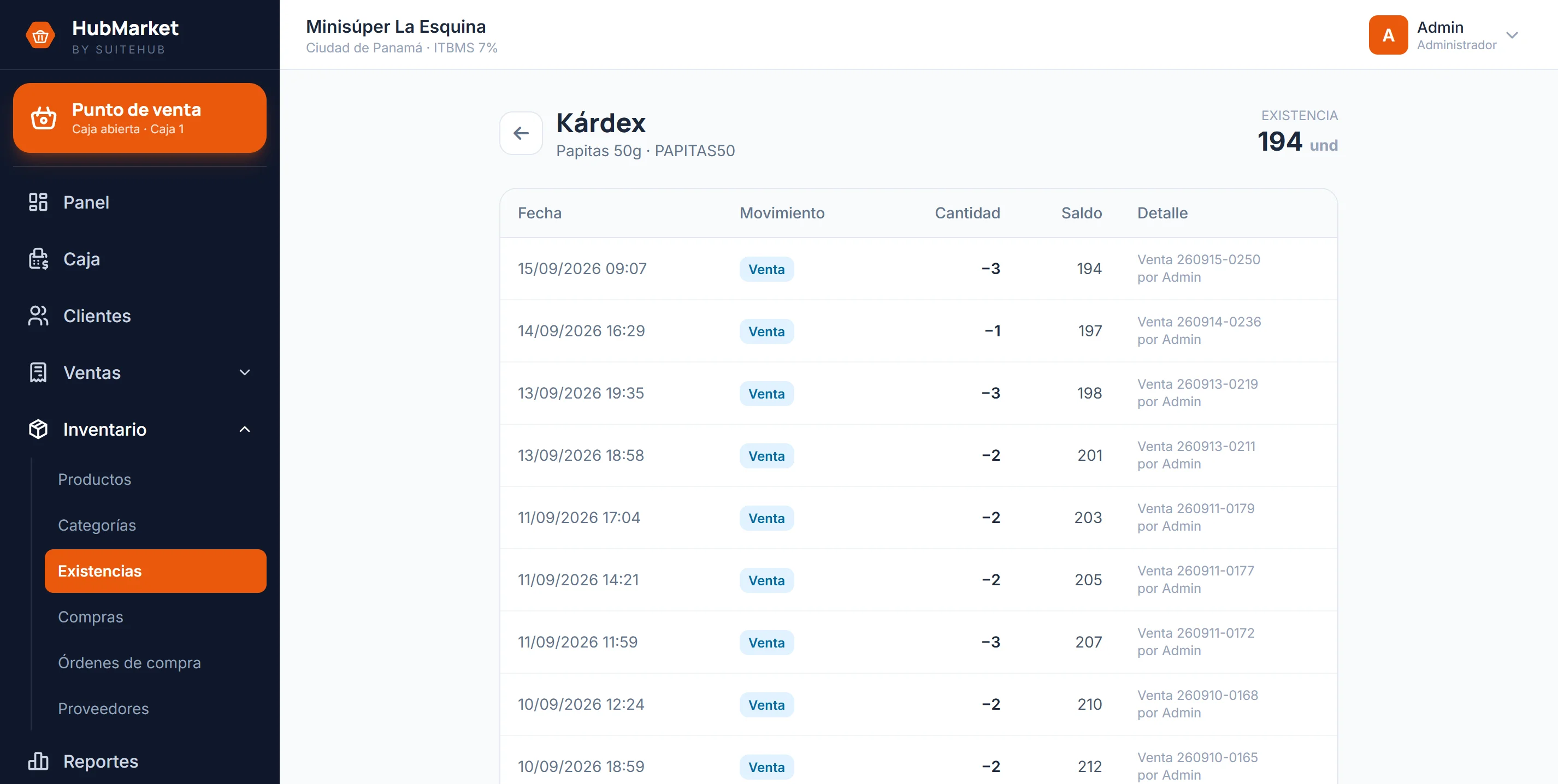1558x784 pixels.
Task: Click the 194 und existencia value
Action: (1297, 142)
